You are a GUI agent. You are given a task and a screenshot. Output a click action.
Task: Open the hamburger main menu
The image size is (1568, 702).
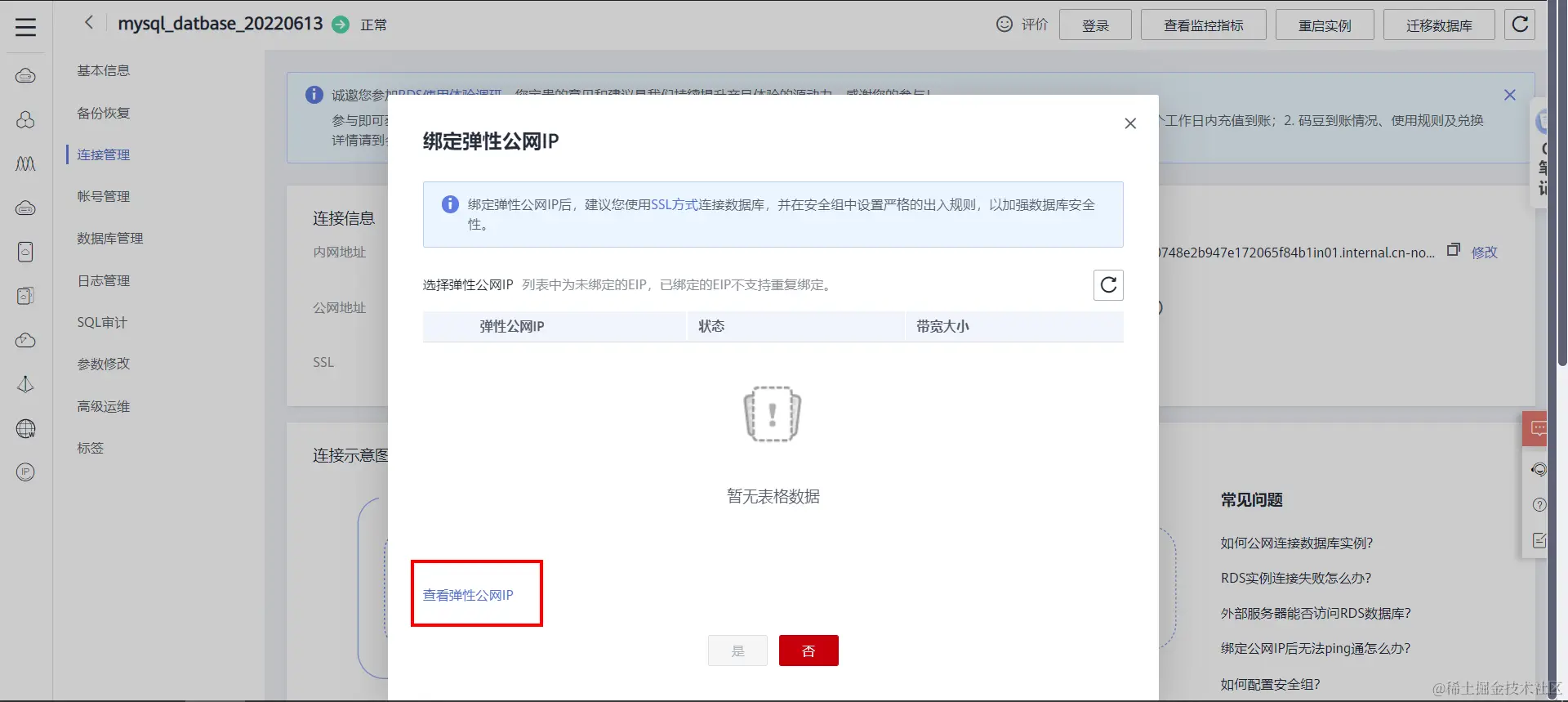coord(26,27)
